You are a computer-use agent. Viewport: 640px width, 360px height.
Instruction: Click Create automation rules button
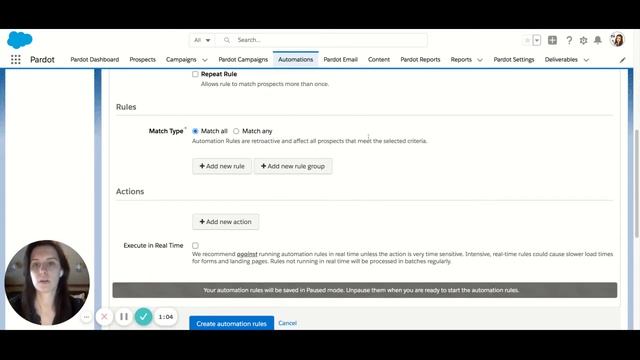point(231,323)
